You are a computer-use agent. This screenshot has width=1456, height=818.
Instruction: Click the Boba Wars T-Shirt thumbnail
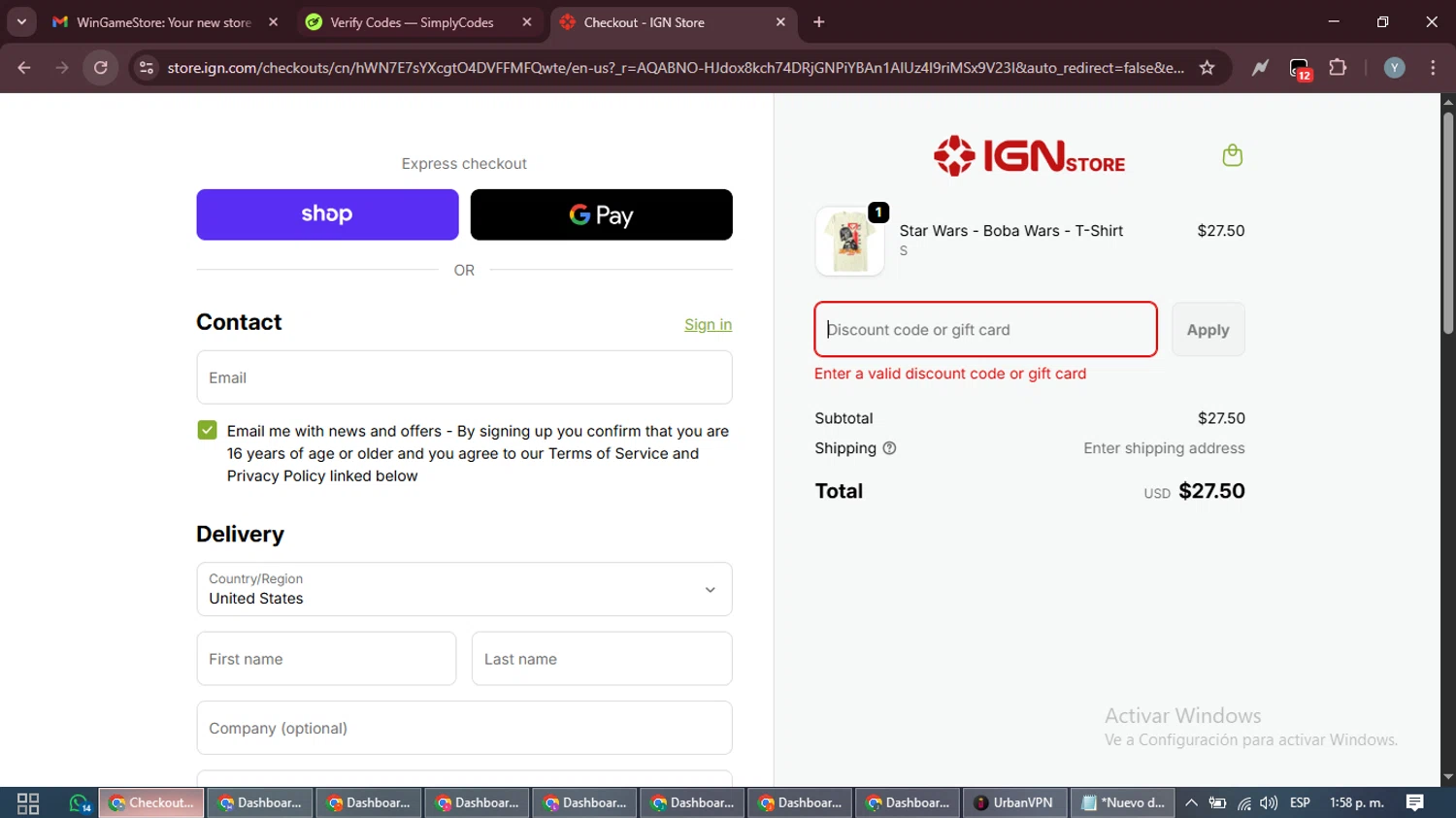(849, 242)
